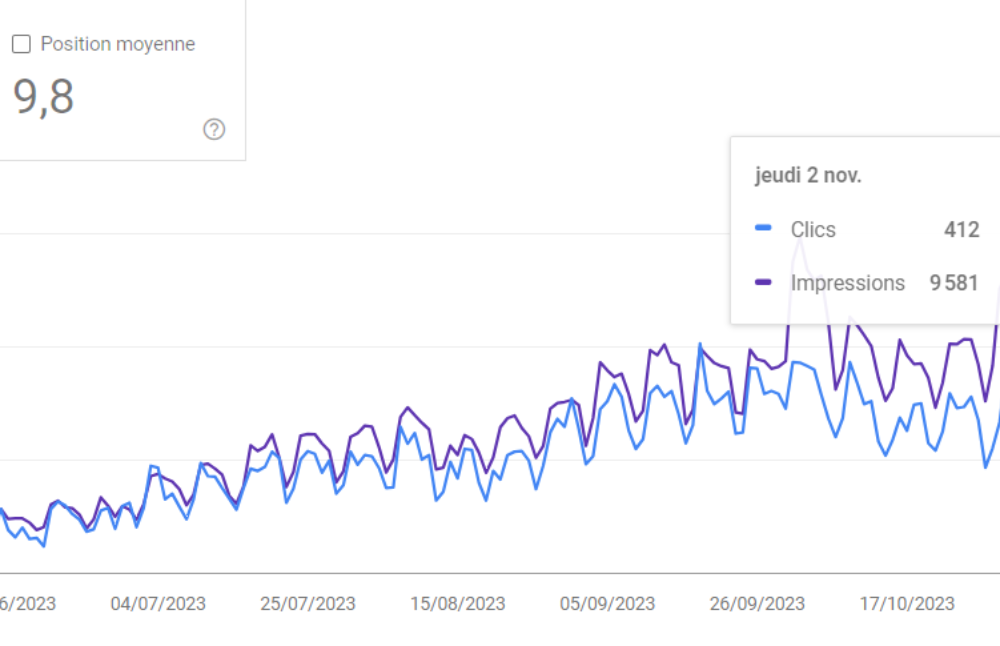Select the 412 clicks value
The width and height of the screenshot is (1000, 646).
pyautogui.click(x=961, y=229)
